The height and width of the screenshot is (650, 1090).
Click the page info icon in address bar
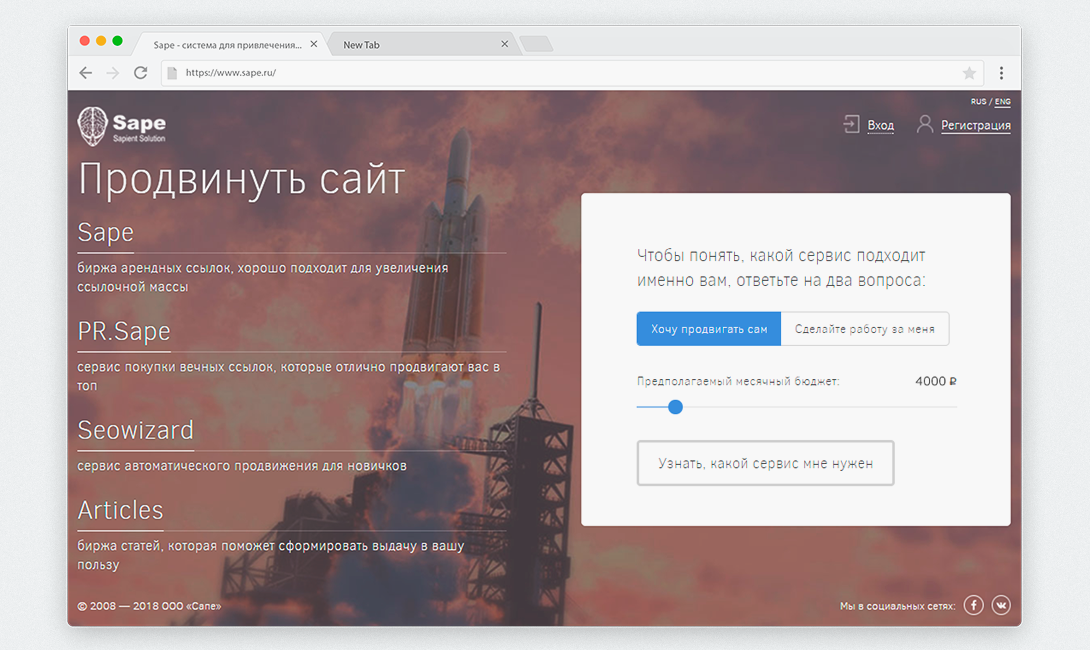click(172, 73)
